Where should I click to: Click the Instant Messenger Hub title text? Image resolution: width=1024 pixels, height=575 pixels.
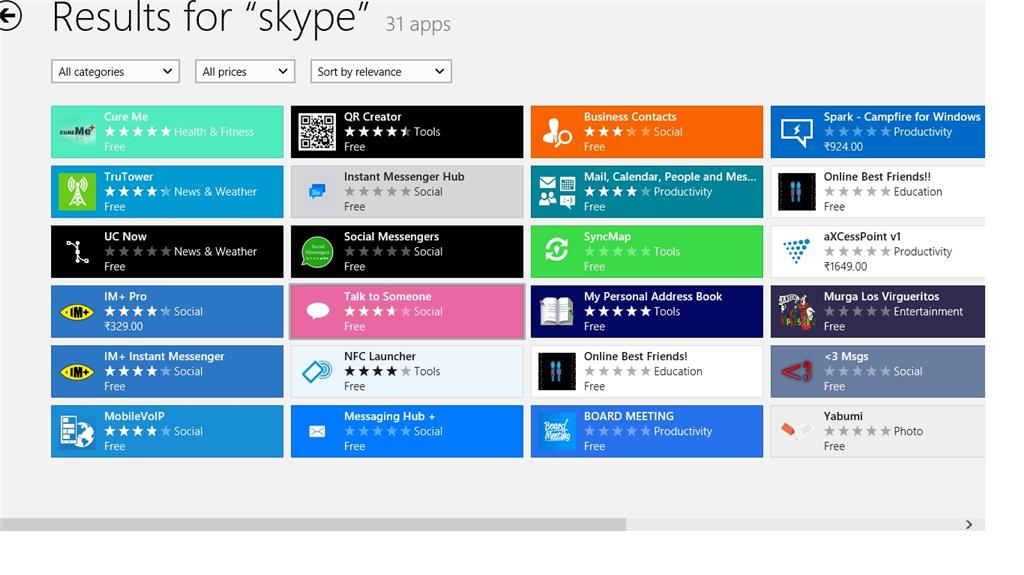click(404, 176)
